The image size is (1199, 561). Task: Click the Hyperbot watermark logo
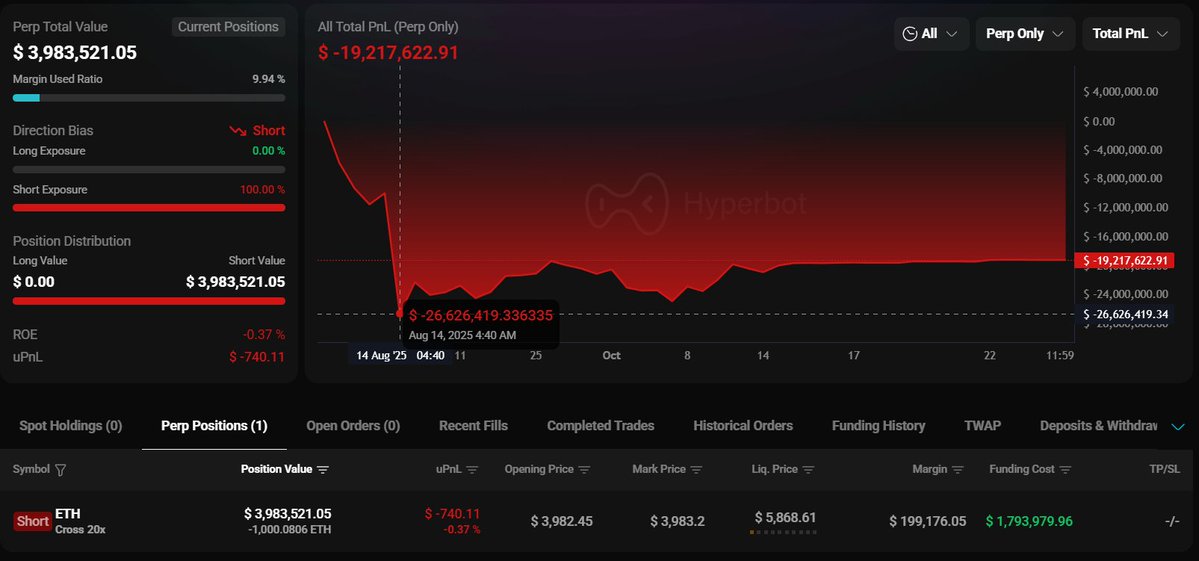point(696,204)
